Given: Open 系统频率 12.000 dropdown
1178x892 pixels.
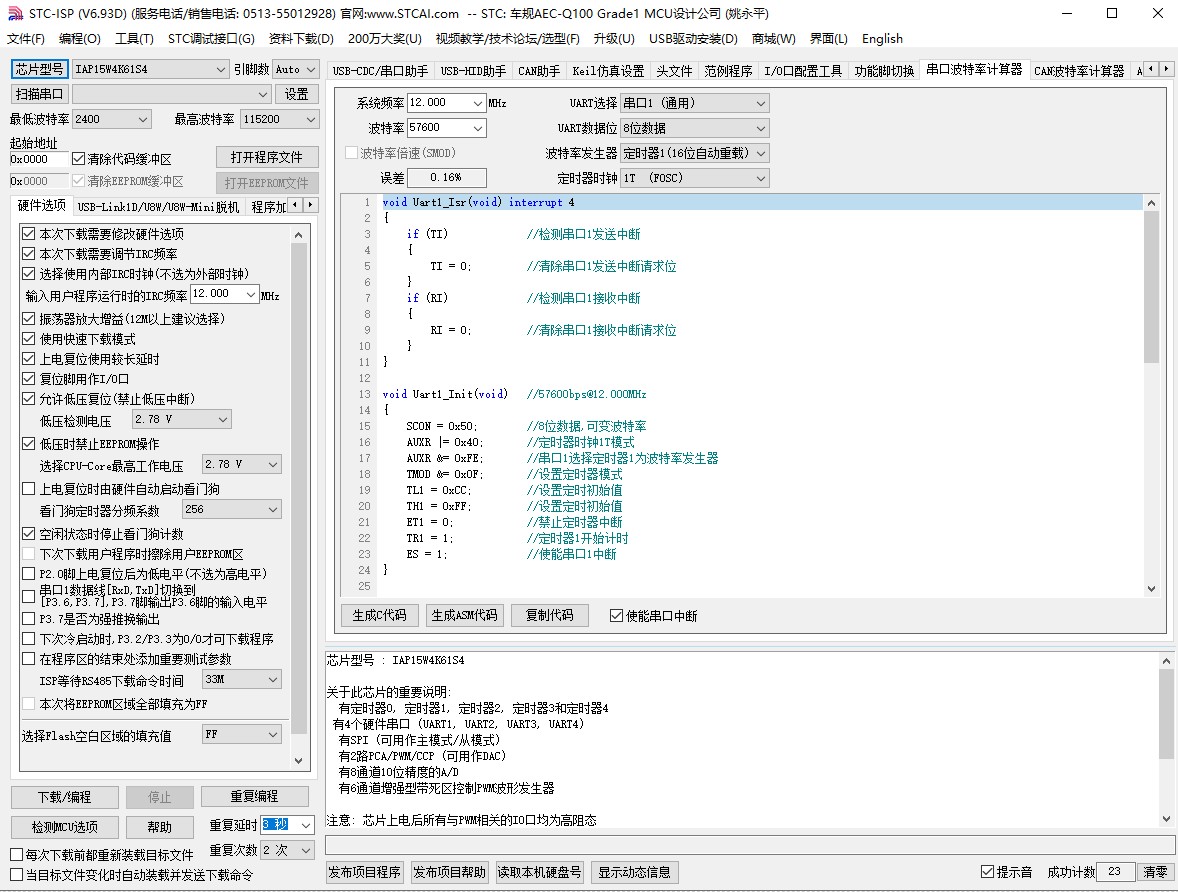Looking at the screenshot, I should [478, 103].
